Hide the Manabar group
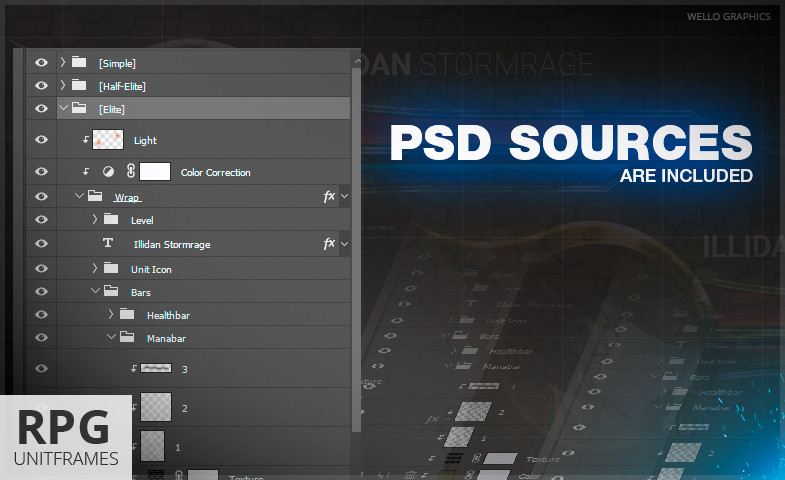 pos(42,338)
